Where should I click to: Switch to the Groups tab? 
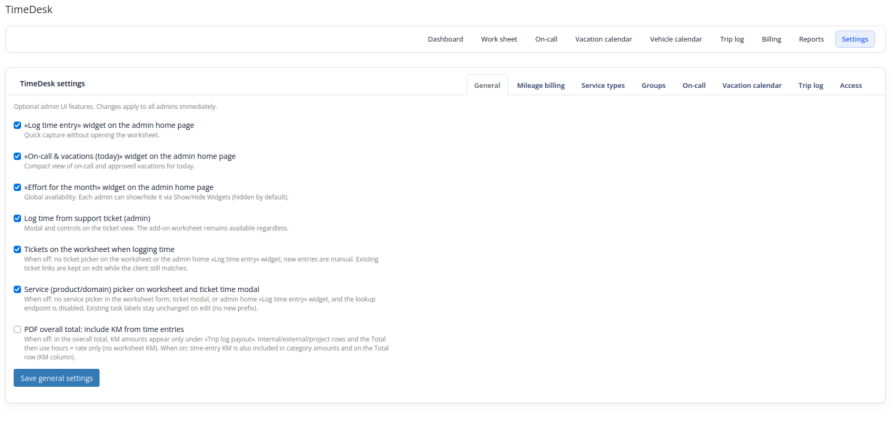654,85
